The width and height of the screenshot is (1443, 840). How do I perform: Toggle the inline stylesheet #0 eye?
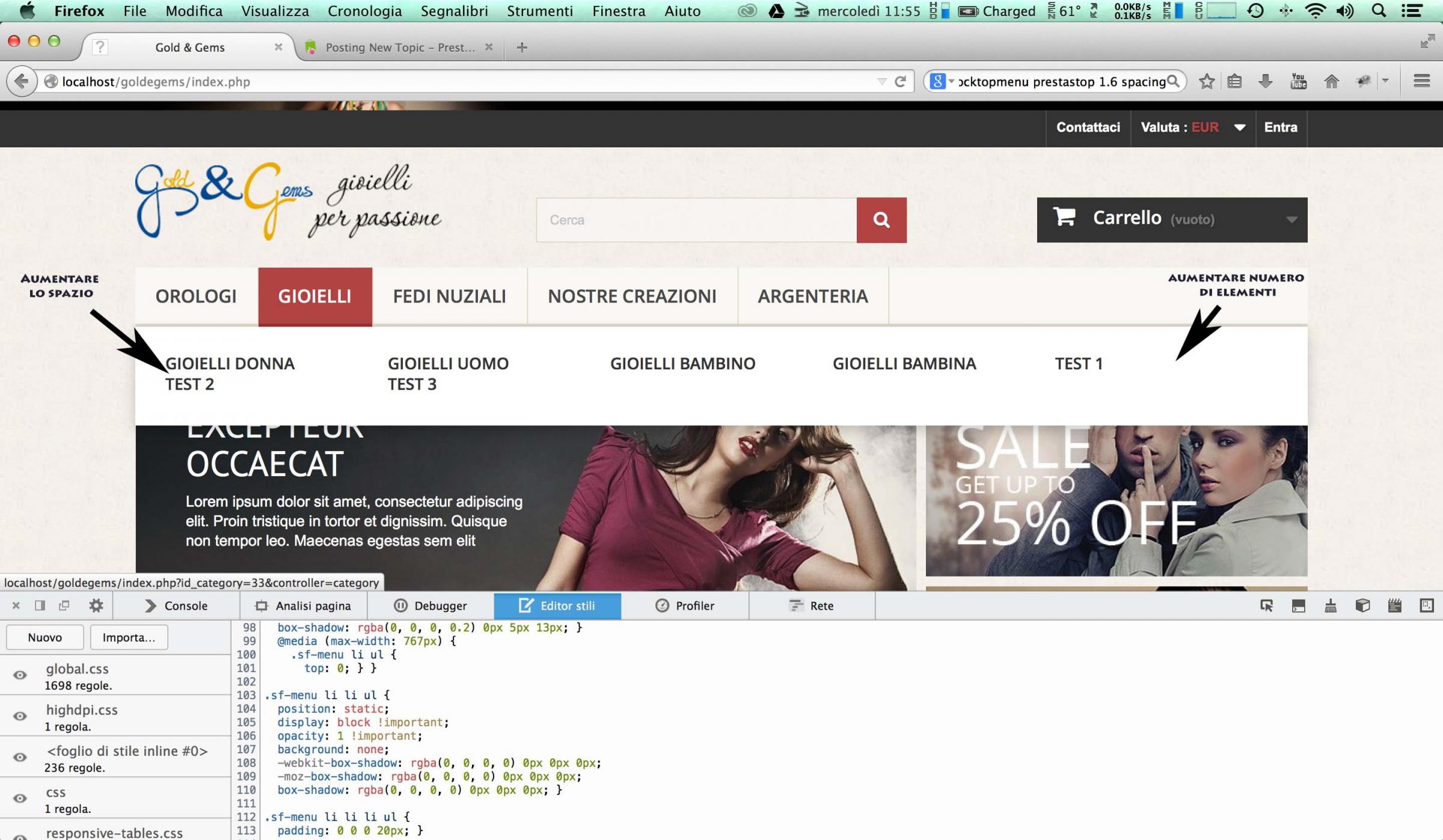[x=20, y=758]
